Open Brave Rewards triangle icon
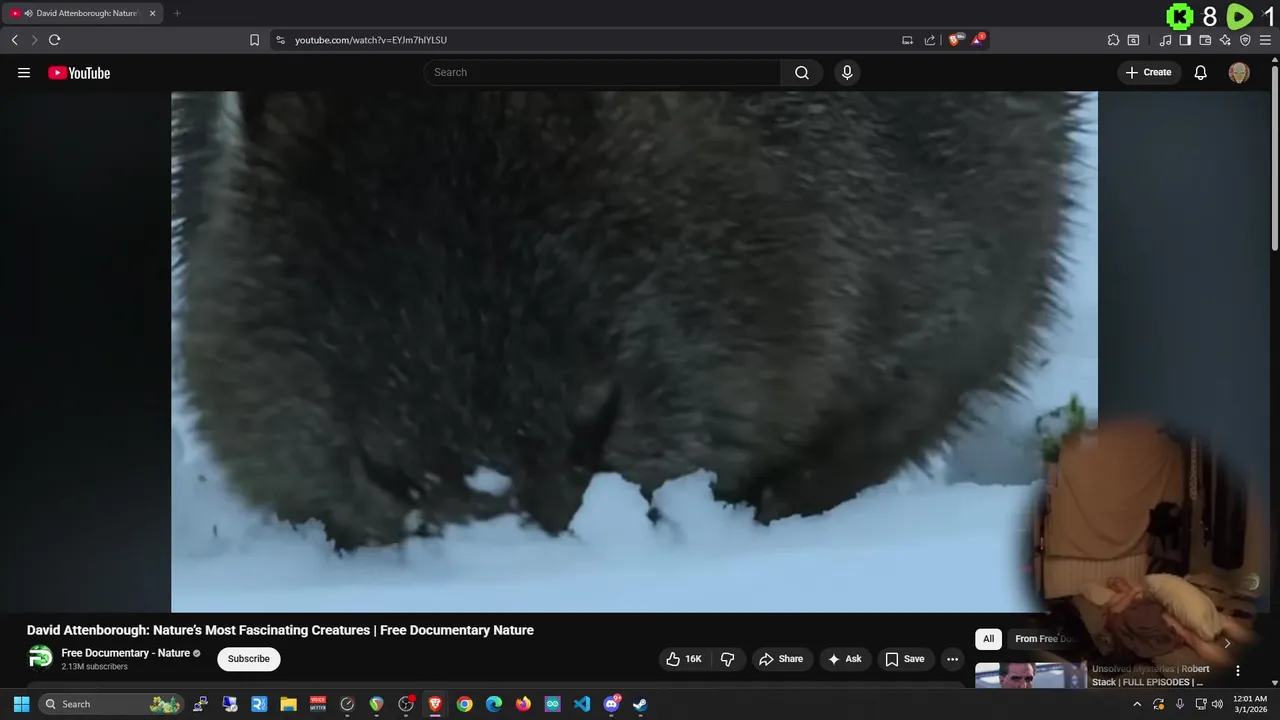The image size is (1280, 720). pyautogui.click(x=978, y=40)
